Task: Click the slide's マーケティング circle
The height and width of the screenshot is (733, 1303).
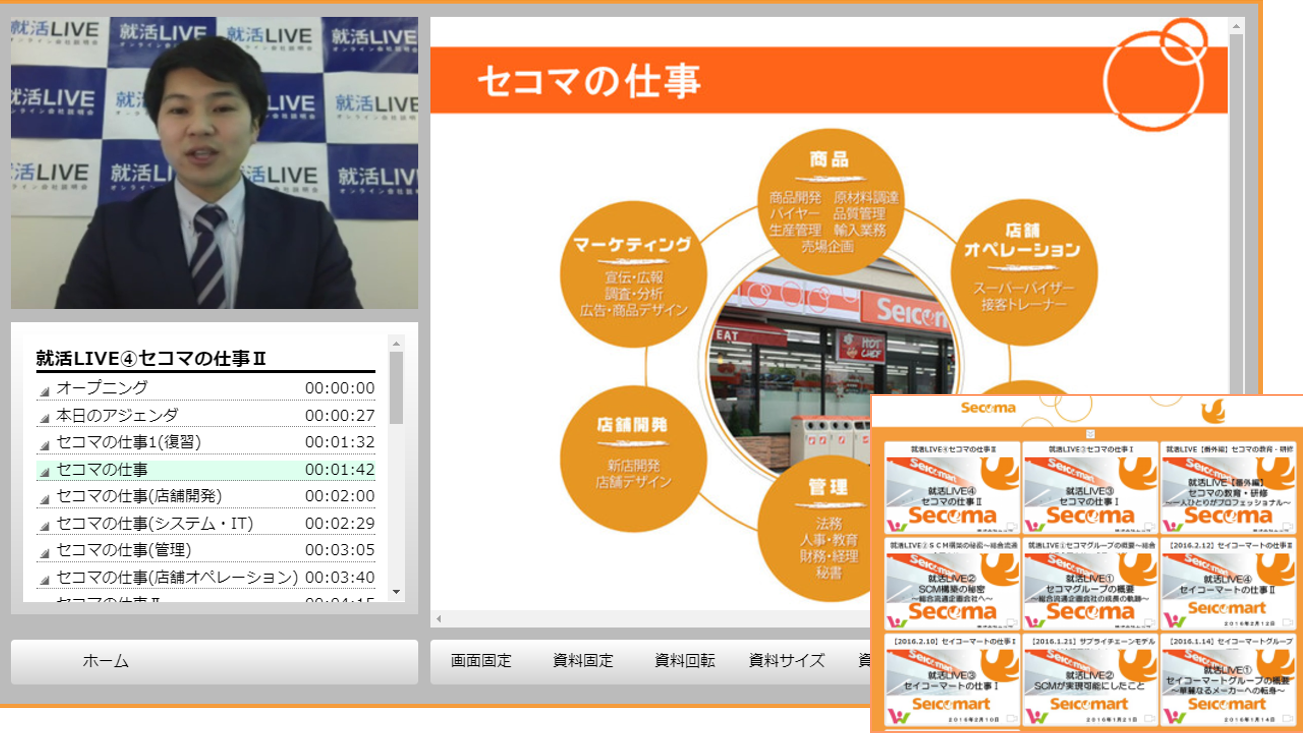Action: [633, 275]
